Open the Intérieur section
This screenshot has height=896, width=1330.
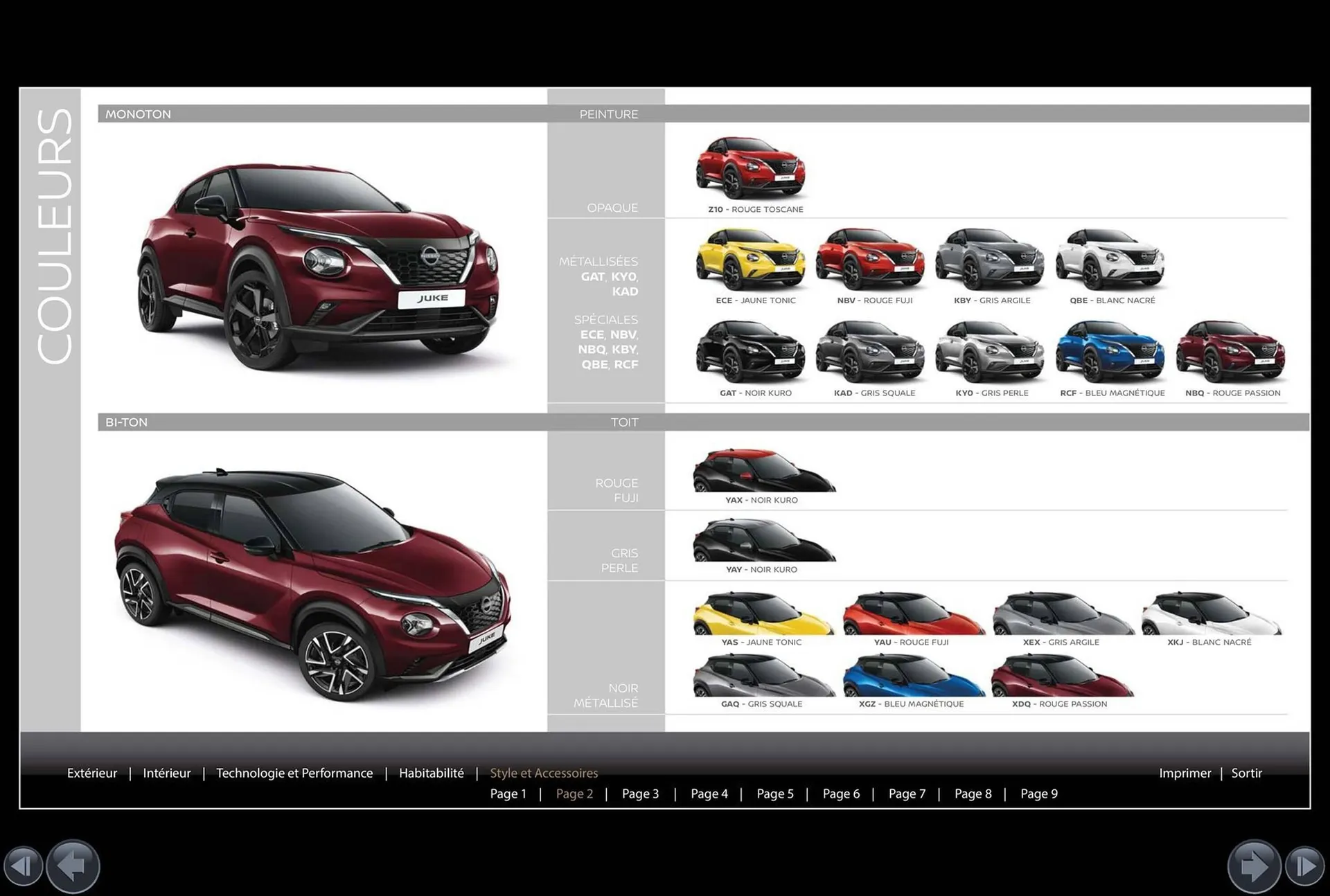tap(166, 773)
